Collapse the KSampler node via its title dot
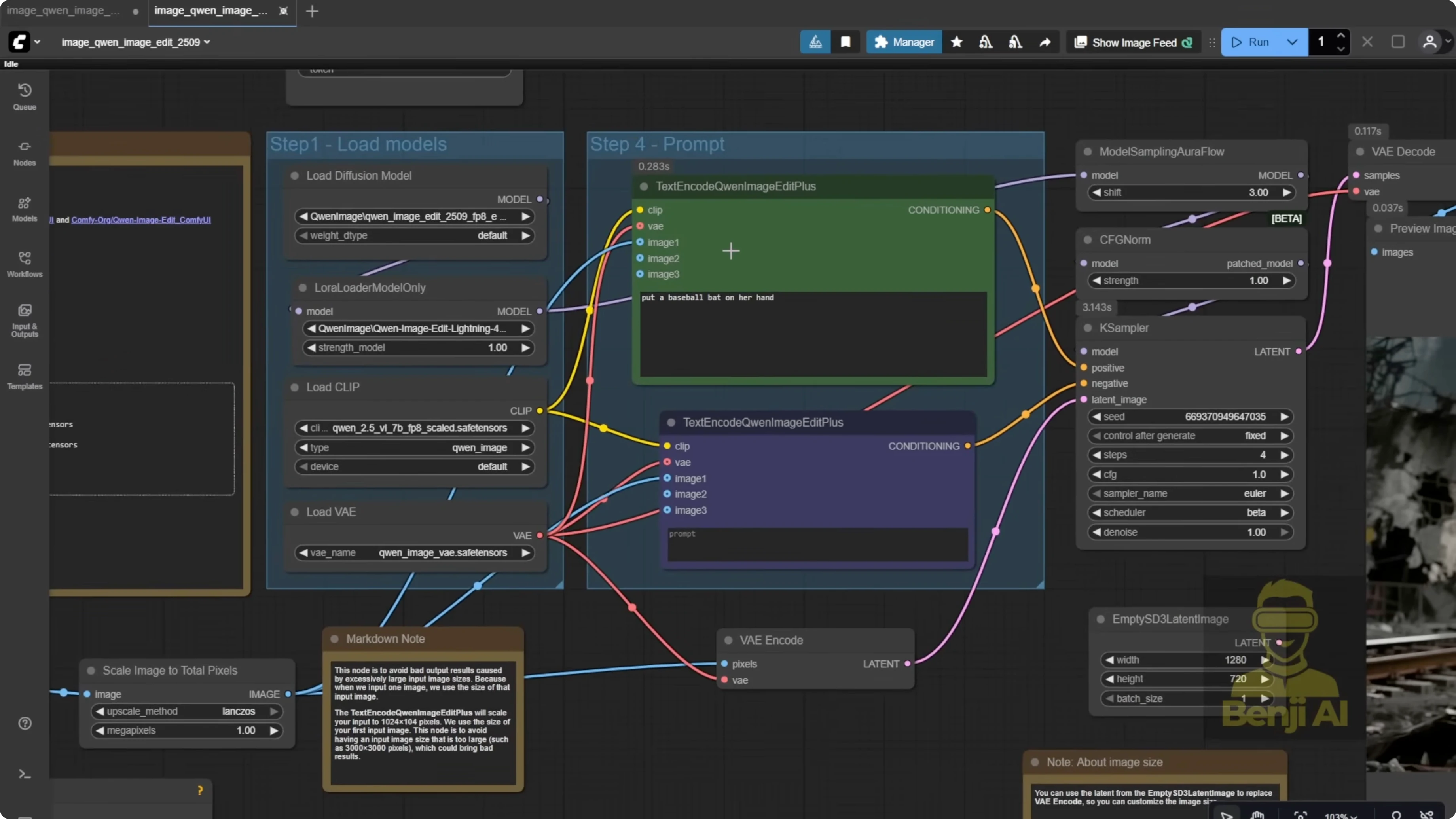 1088,328
